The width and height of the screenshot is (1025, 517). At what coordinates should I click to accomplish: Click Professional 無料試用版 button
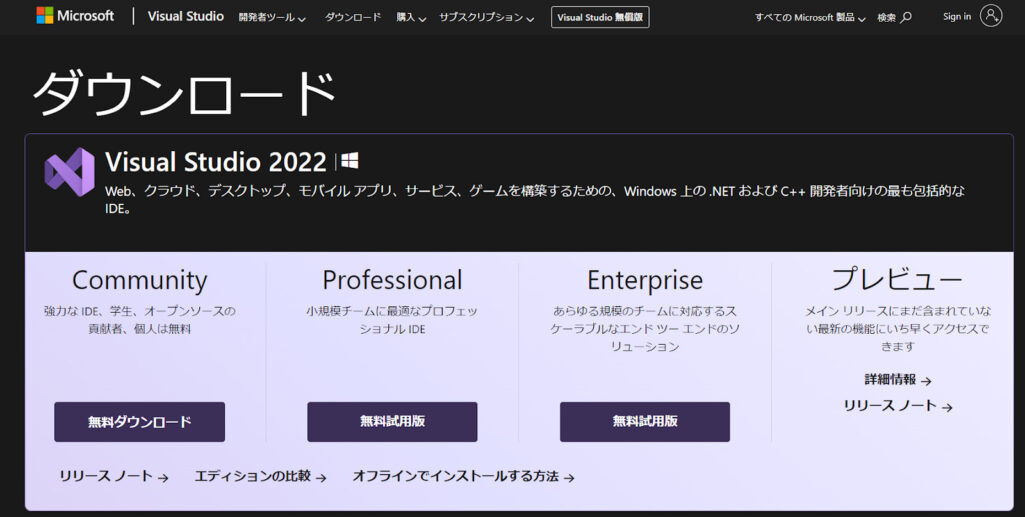click(392, 422)
